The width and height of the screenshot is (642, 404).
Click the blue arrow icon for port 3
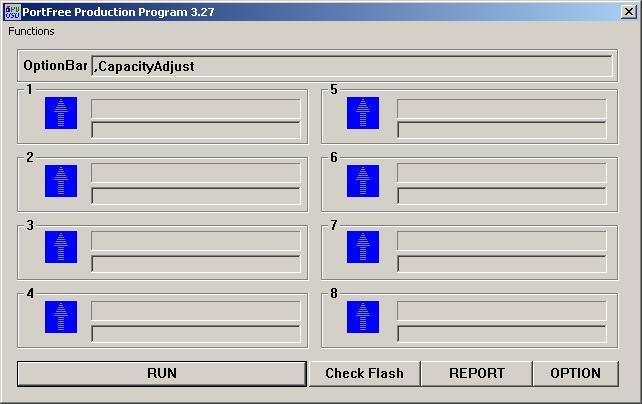click(x=61, y=247)
